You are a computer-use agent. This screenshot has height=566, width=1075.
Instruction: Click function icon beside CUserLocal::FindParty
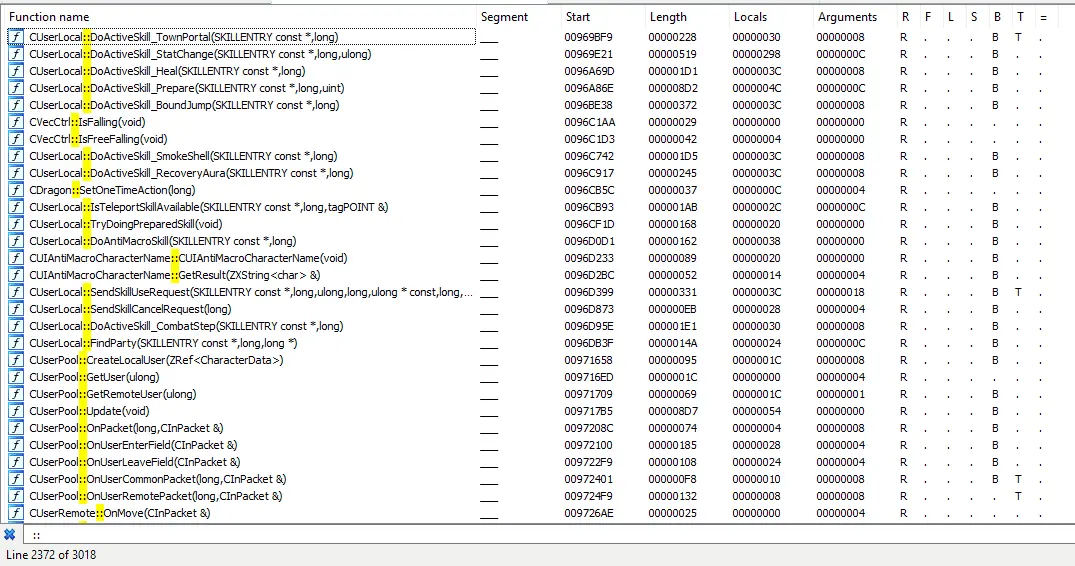(x=15, y=343)
